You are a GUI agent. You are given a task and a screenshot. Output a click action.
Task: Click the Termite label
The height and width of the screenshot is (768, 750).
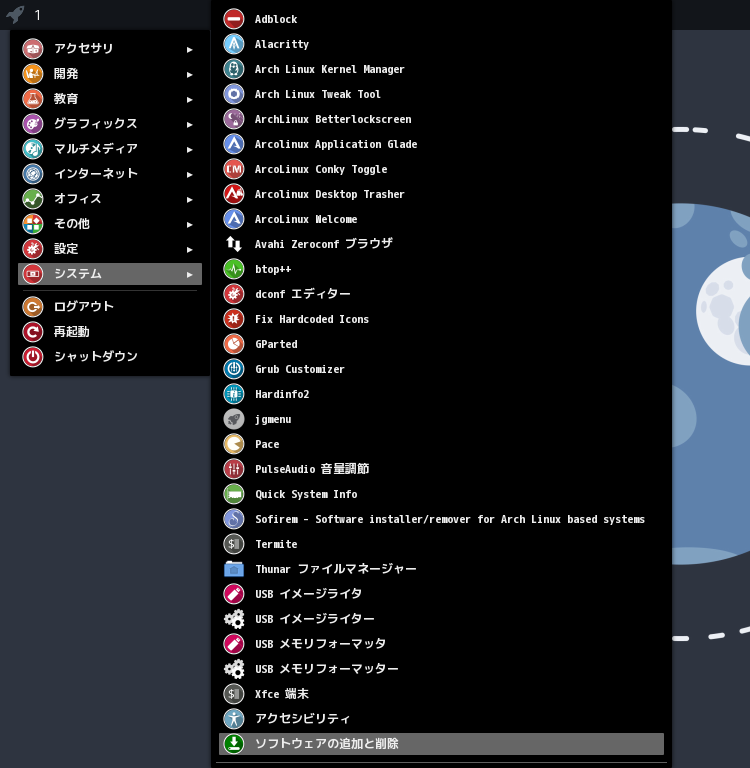pyautogui.click(x=276, y=544)
